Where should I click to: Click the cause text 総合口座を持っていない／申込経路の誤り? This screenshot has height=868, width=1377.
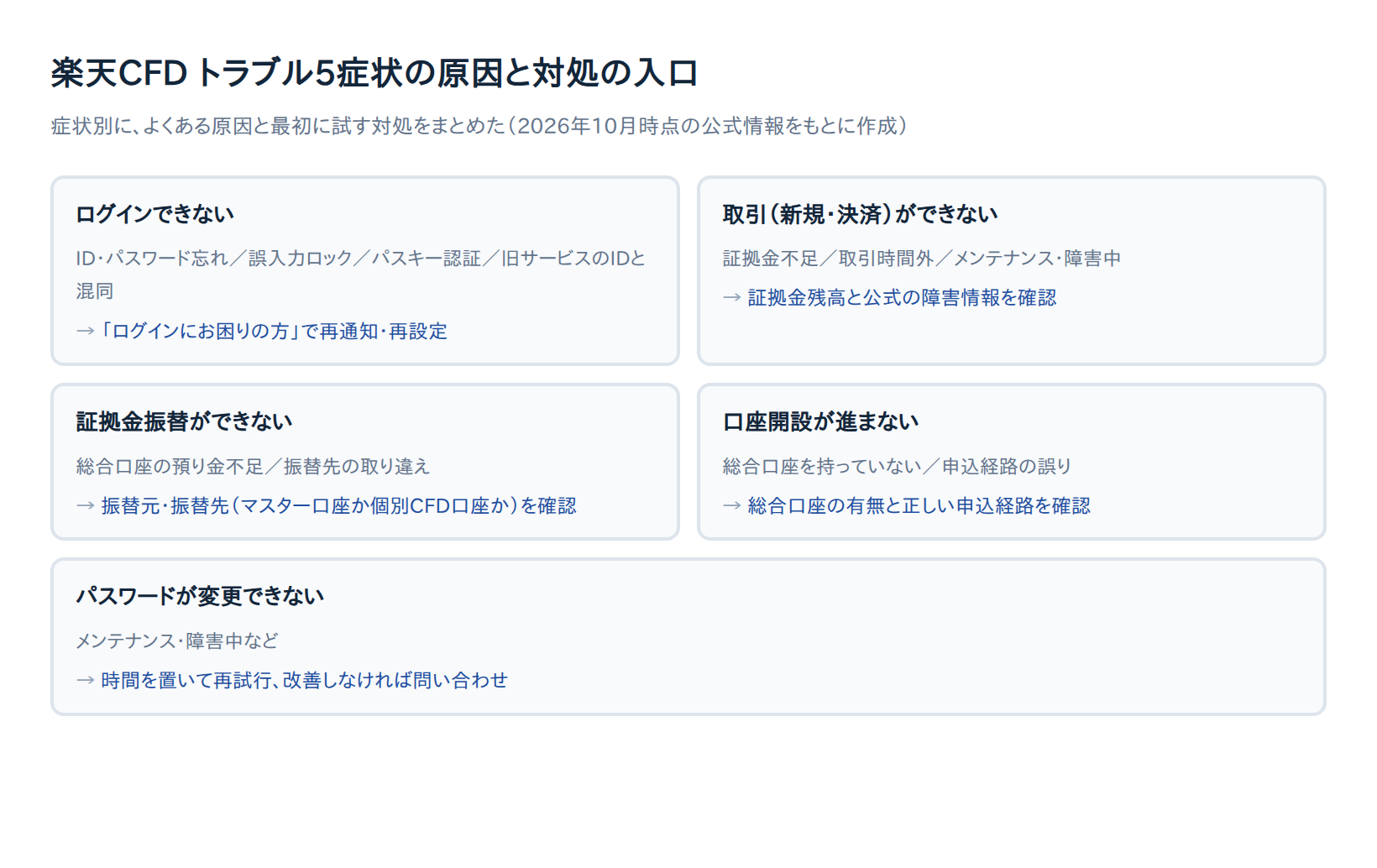897,466
